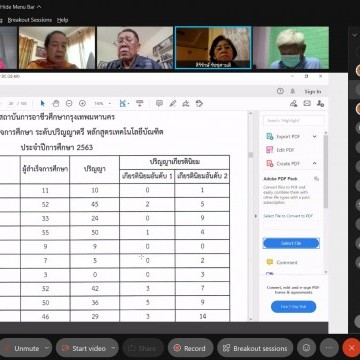Open the envelope email icon
Screen dimensions: 360x360
[x=307, y=103]
